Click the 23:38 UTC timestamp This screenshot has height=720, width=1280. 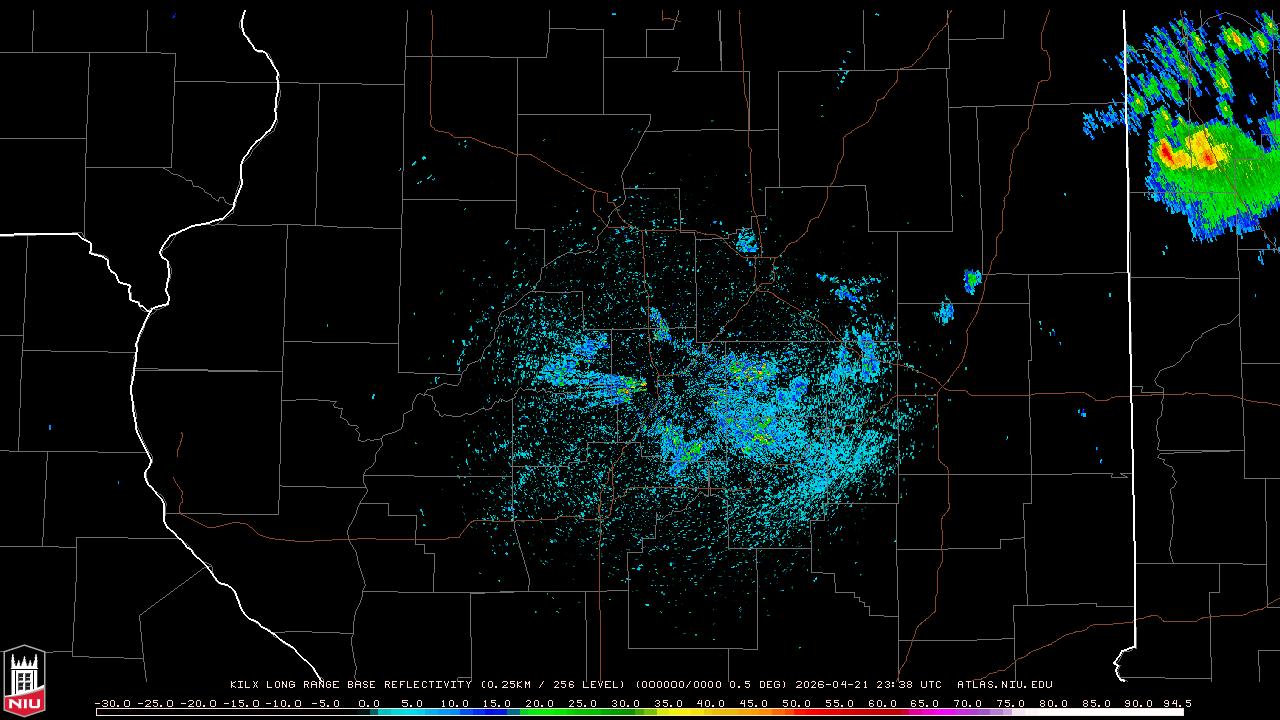point(908,685)
